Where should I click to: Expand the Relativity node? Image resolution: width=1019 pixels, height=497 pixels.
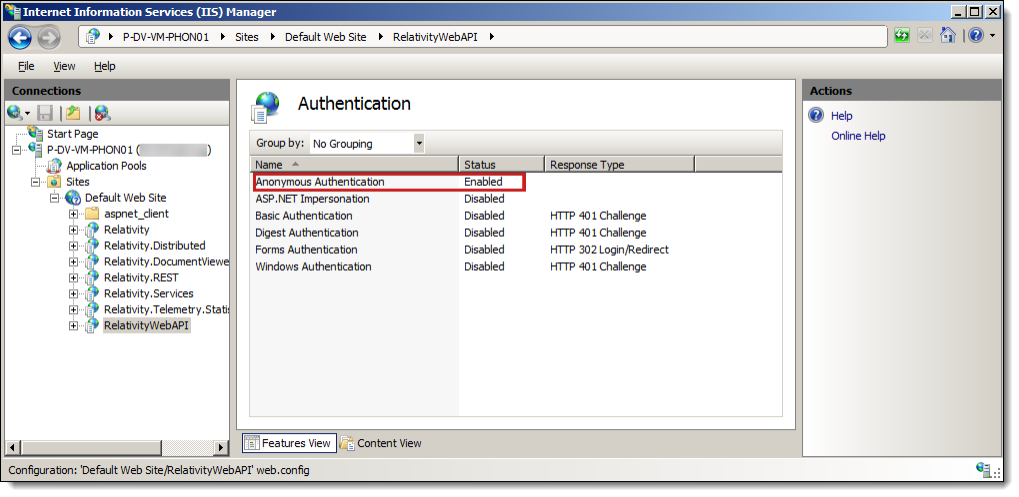(x=73, y=229)
